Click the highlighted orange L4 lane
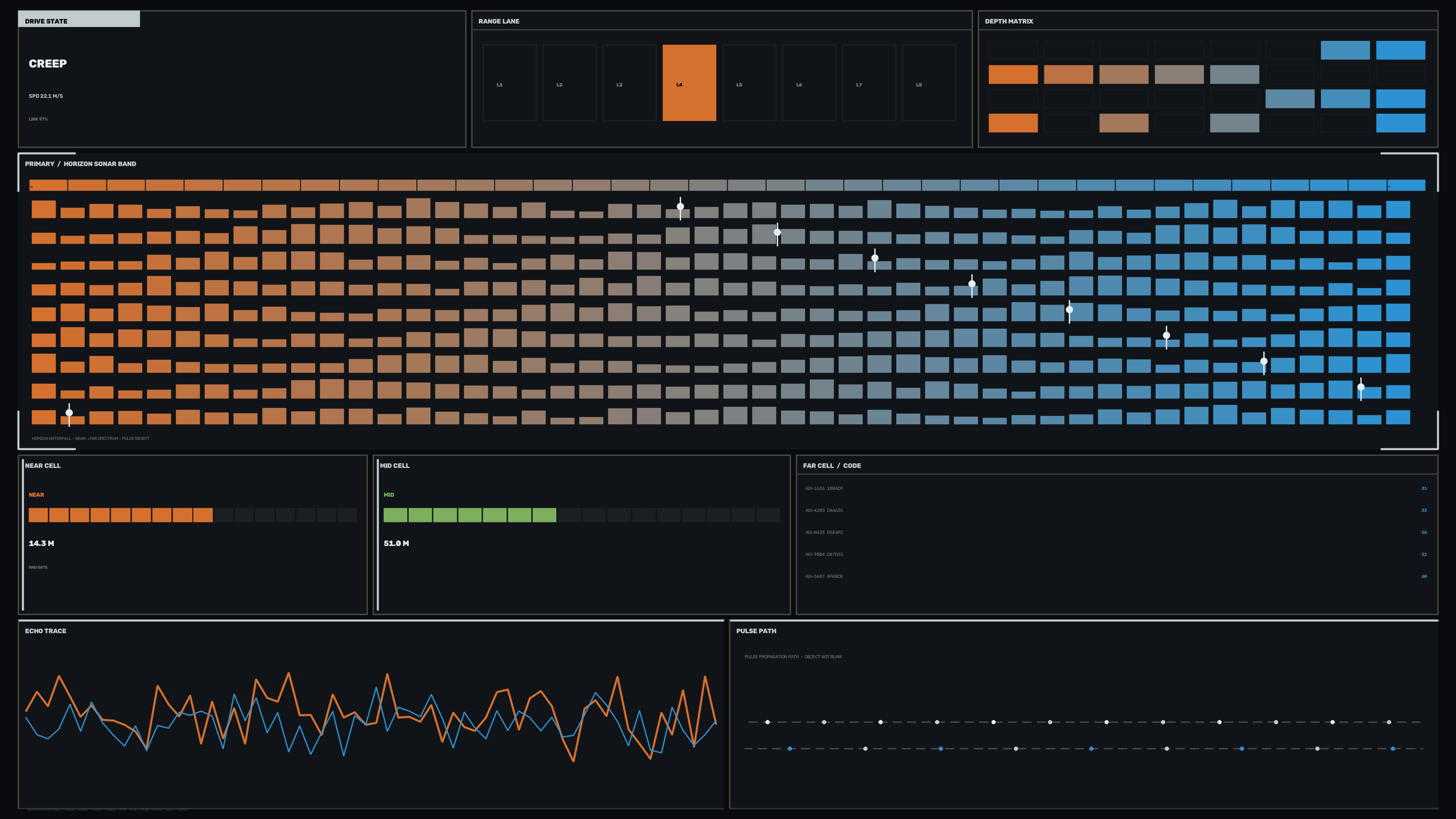Viewport: 1456px width, 819px height. (x=689, y=83)
